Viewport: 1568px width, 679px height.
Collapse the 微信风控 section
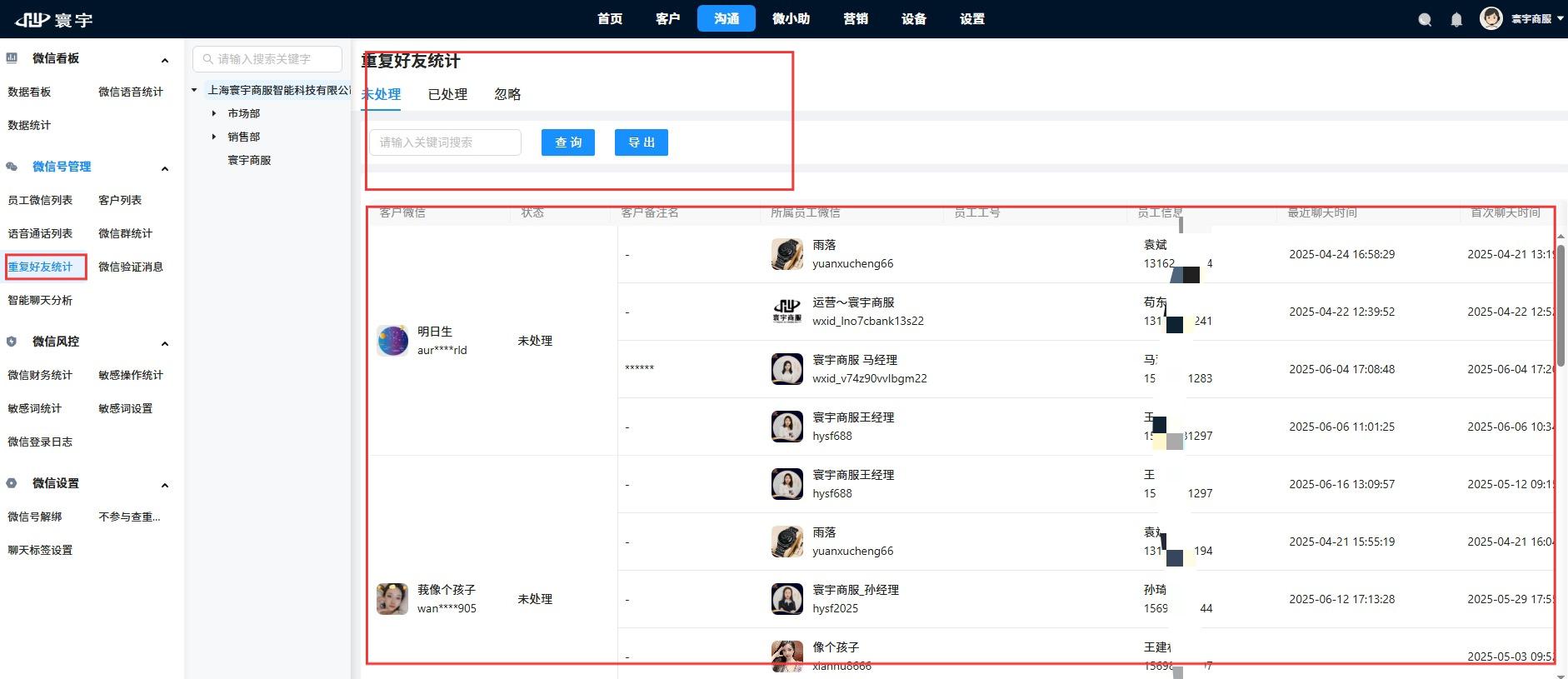pos(165,343)
